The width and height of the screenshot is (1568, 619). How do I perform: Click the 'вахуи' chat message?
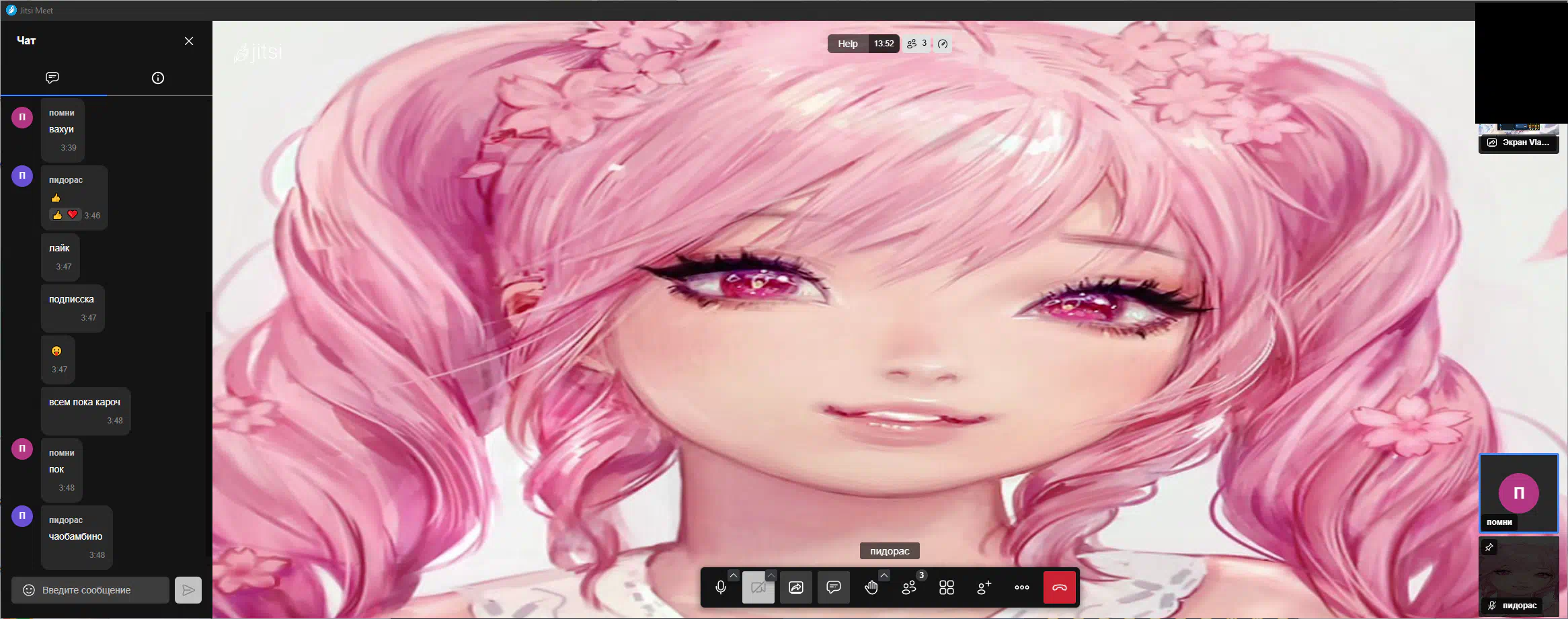click(x=61, y=130)
